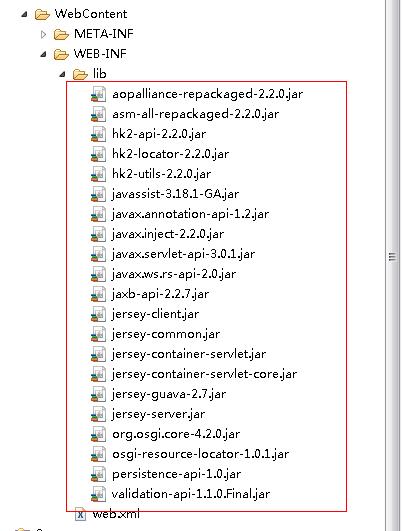403x531 pixels.
Task: Click the lib folder icon
Action: (80, 74)
